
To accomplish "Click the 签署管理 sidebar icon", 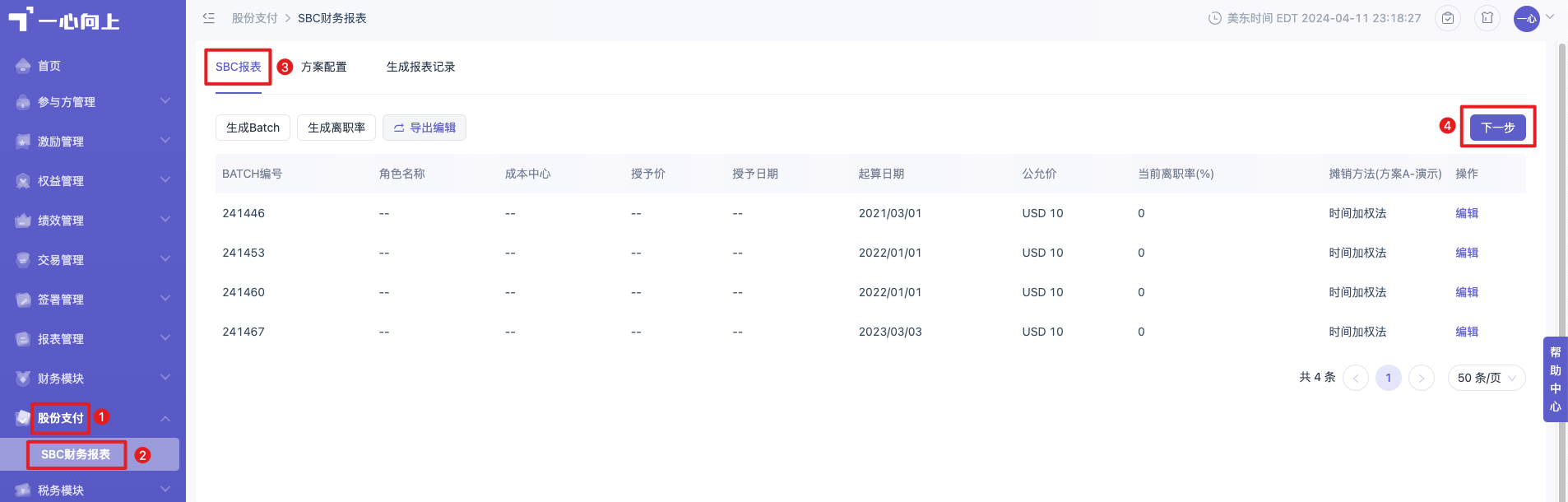I will 23,300.
